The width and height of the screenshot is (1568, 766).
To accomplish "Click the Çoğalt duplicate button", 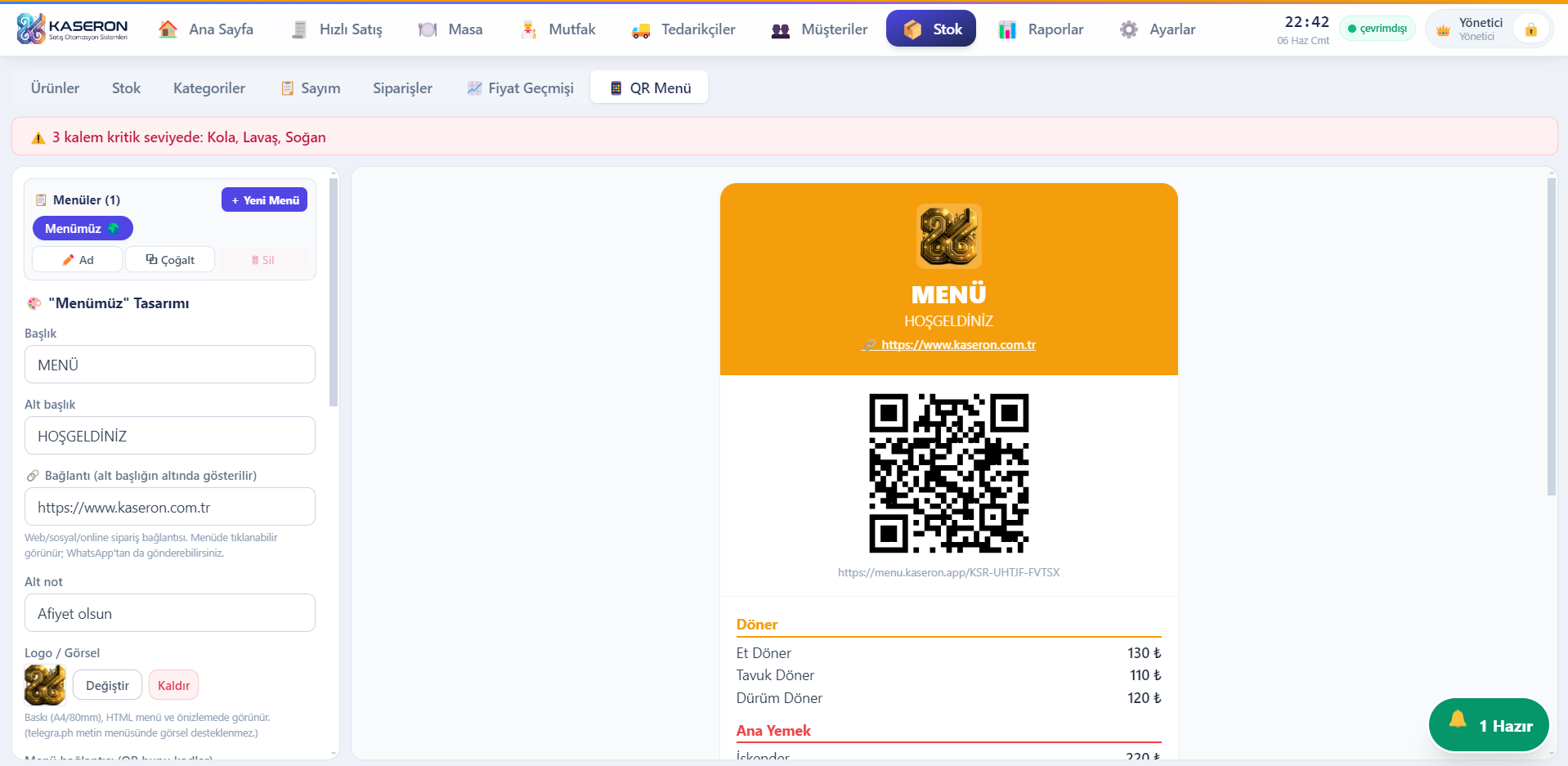I will coord(170,260).
